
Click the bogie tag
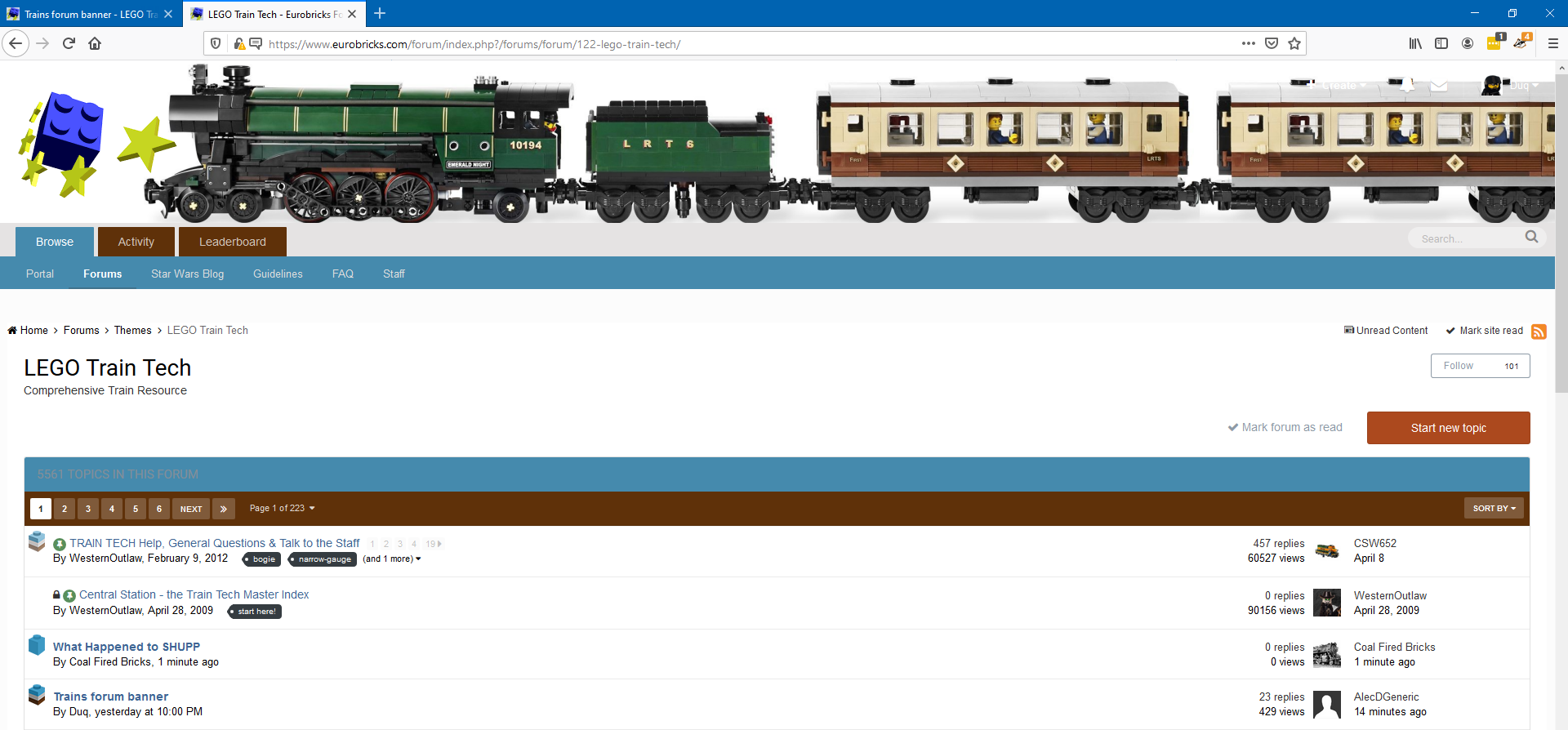[262, 559]
